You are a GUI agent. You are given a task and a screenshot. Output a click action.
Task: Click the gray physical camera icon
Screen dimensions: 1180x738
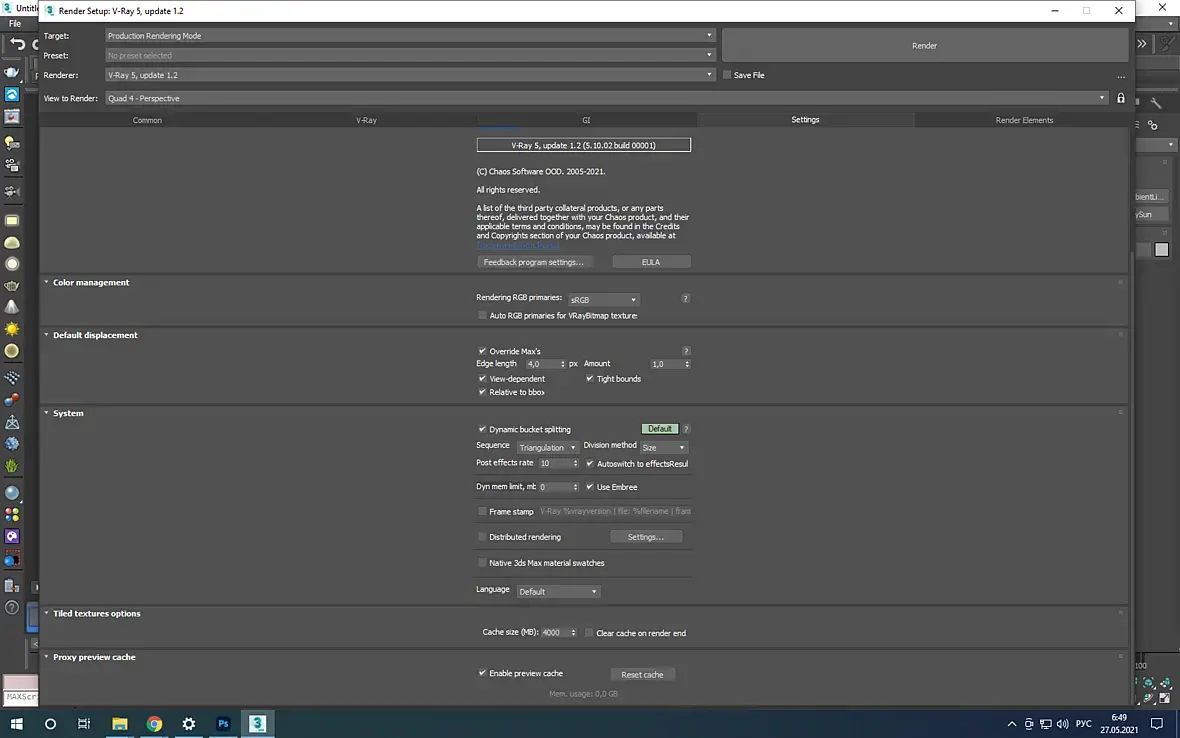tap(12, 191)
